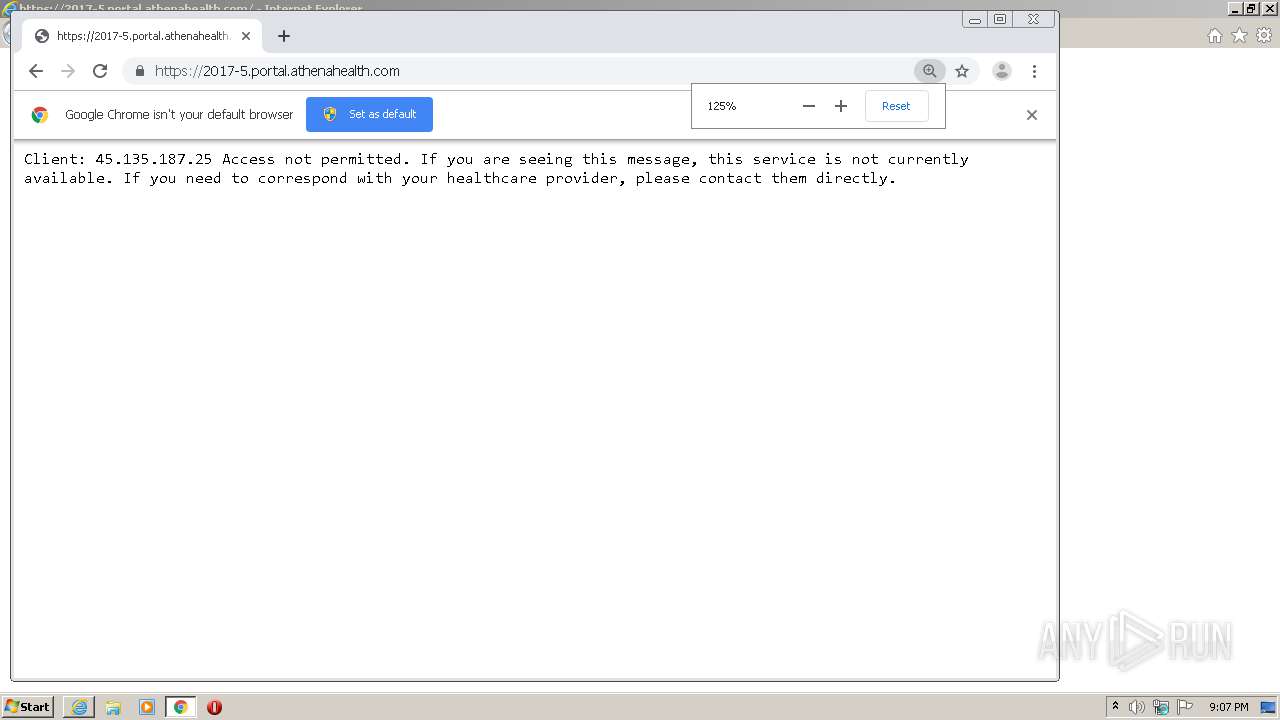Image resolution: width=1280 pixels, height=720 pixels.
Task: Open Internet Explorer Tools gear
Action: [x=1264, y=36]
